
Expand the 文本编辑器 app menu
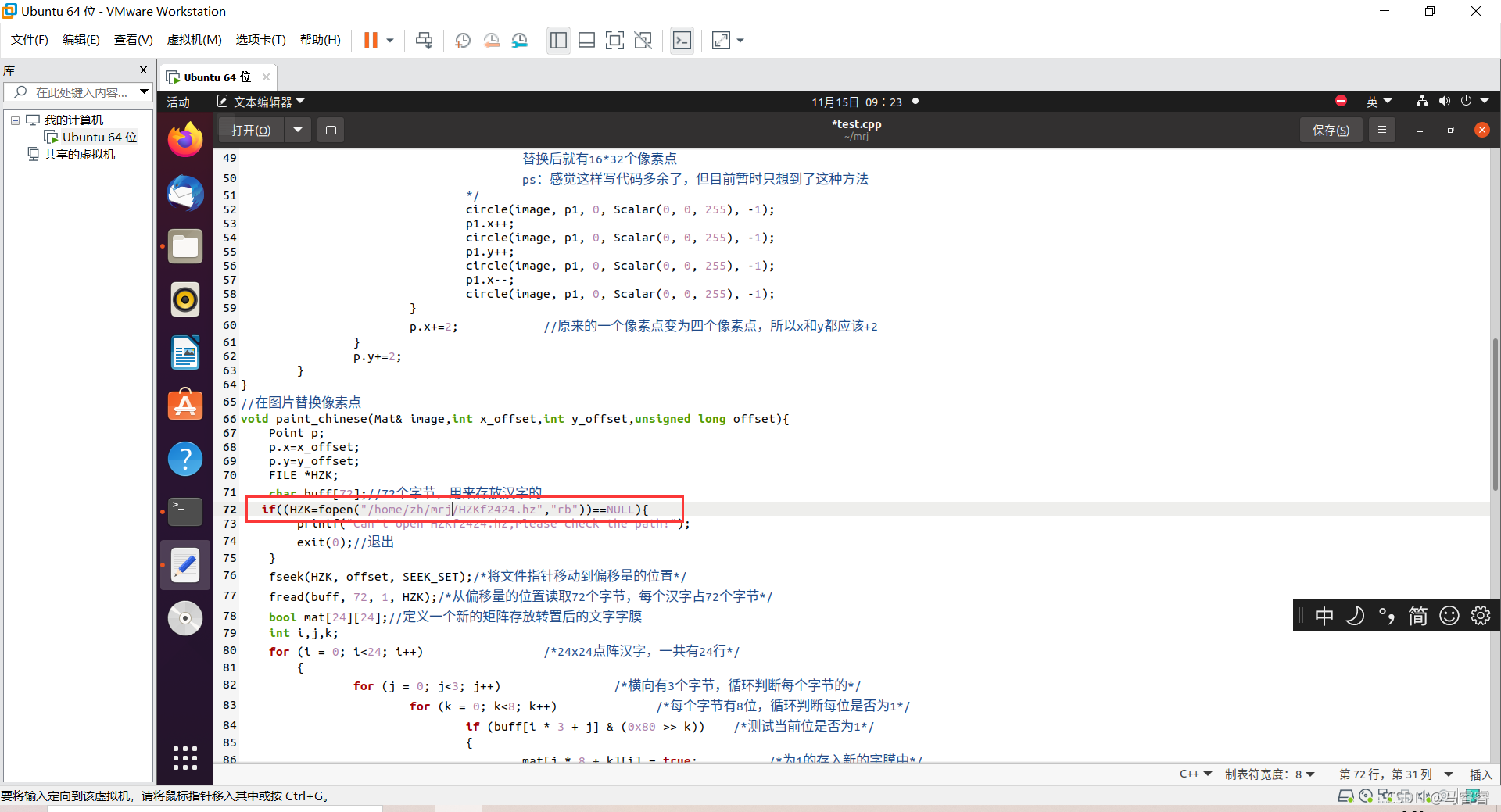(260, 102)
